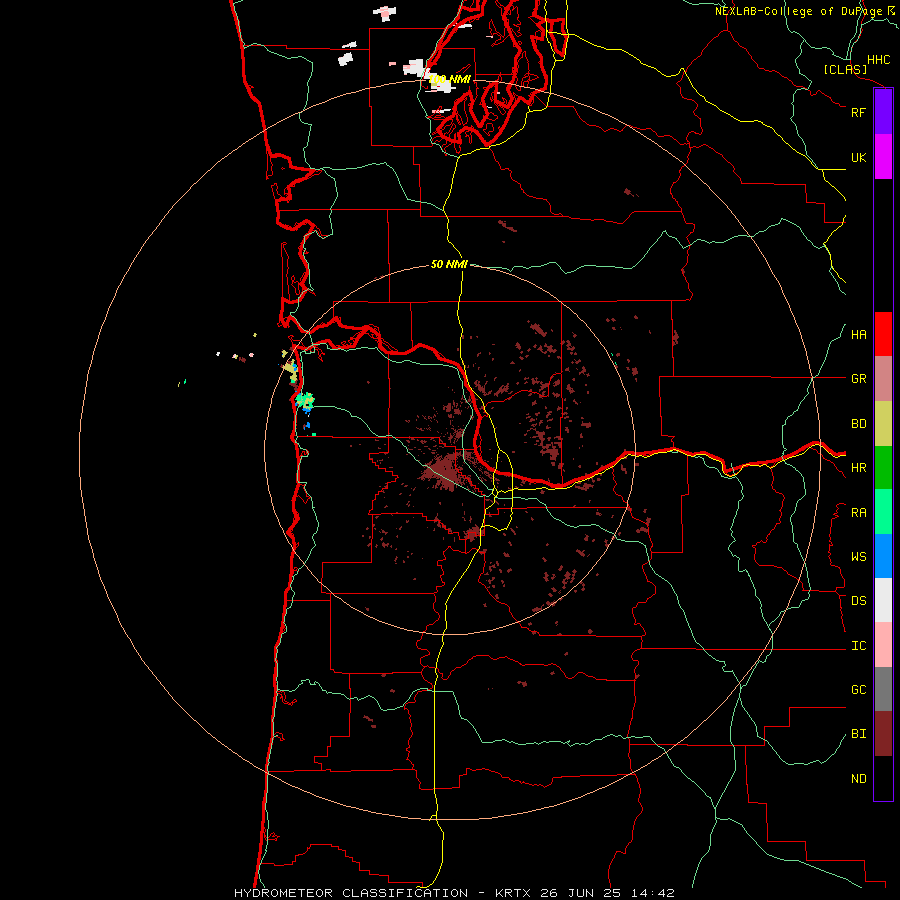
Task: Select the GC gray legend swatch
Action: pos(883,689)
